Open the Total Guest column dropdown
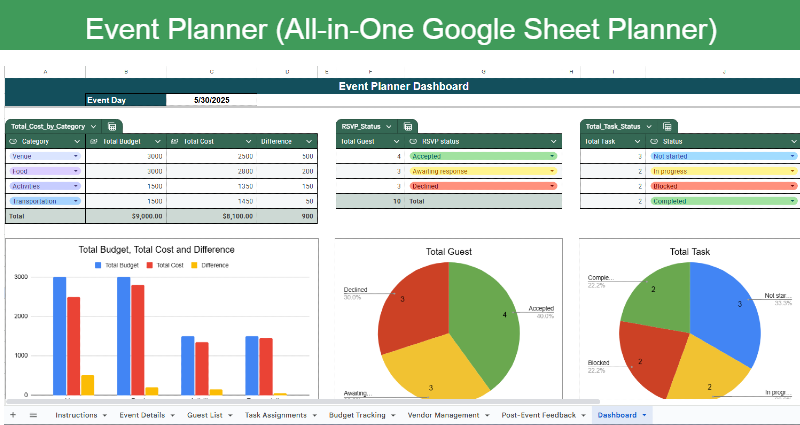 pos(396,141)
